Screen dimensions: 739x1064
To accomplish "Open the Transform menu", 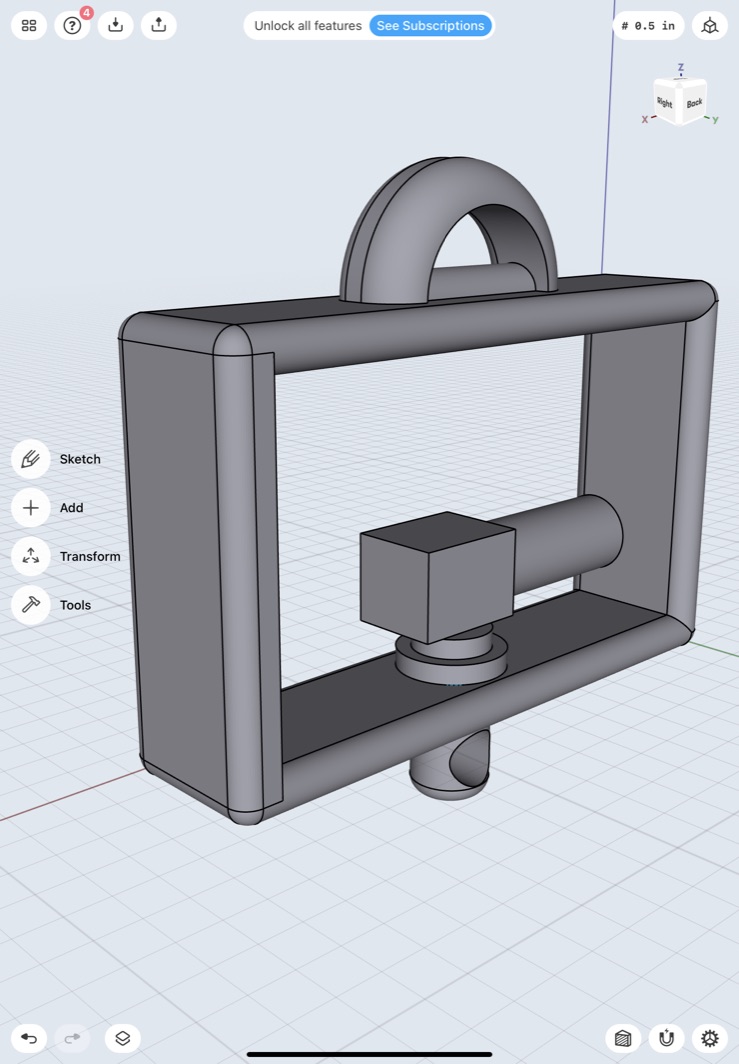I will (x=31, y=556).
